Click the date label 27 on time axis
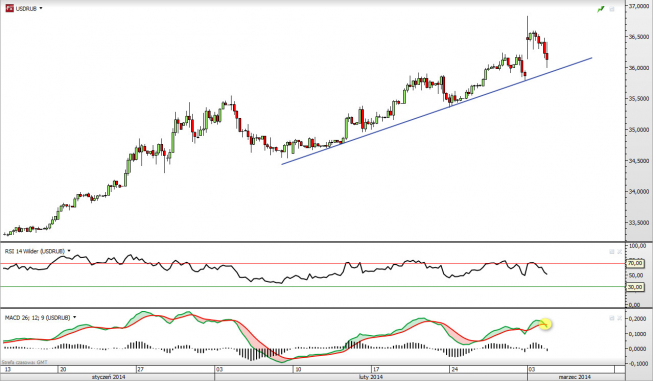Screen dimensions: 653x381 coord(141,369)
